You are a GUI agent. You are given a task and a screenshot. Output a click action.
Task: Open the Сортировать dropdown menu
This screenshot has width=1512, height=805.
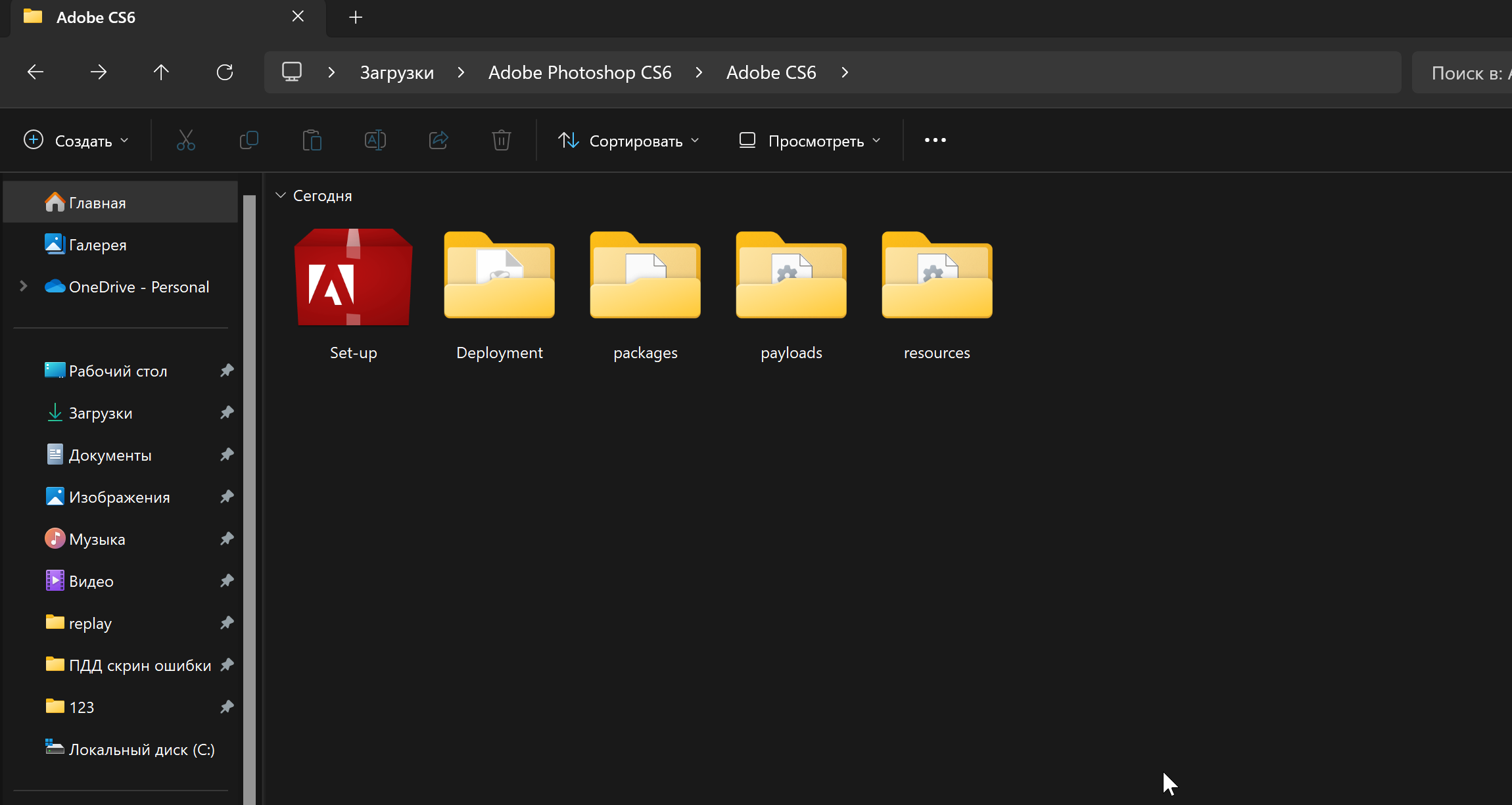pyautogui.click(x=628, y=140)
